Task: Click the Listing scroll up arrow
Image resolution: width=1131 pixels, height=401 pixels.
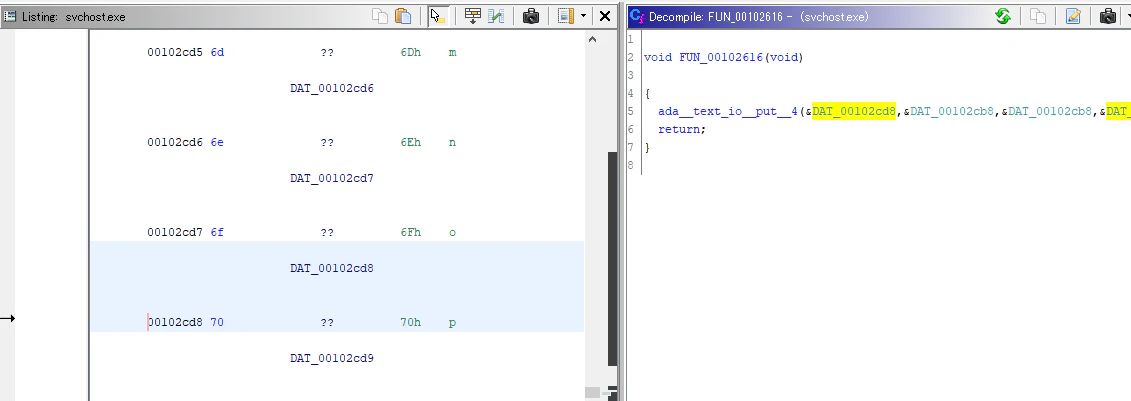Action: (x=593, y=39)
